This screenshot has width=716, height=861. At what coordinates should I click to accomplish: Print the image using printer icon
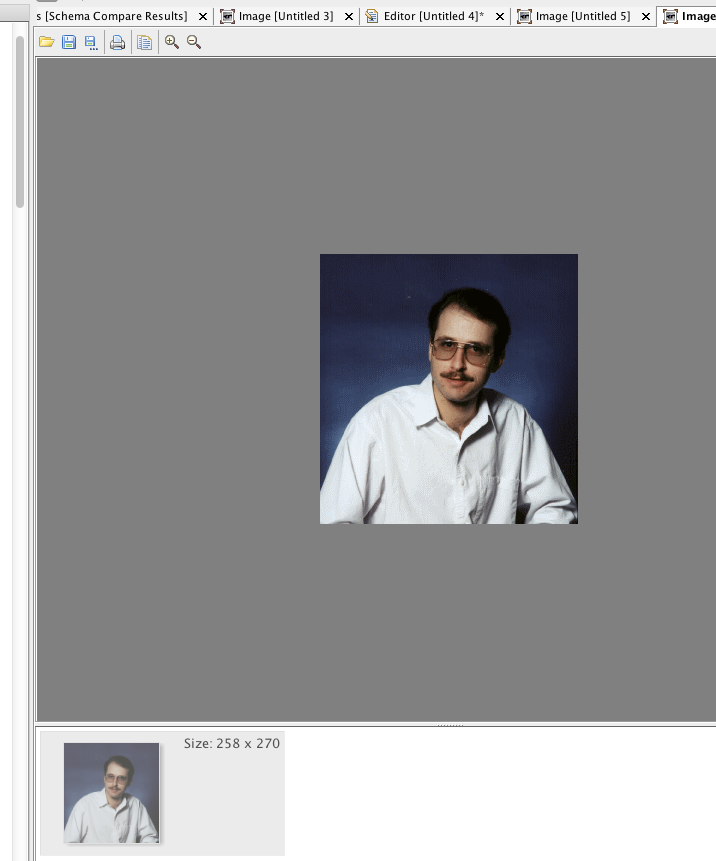[117, 42]
